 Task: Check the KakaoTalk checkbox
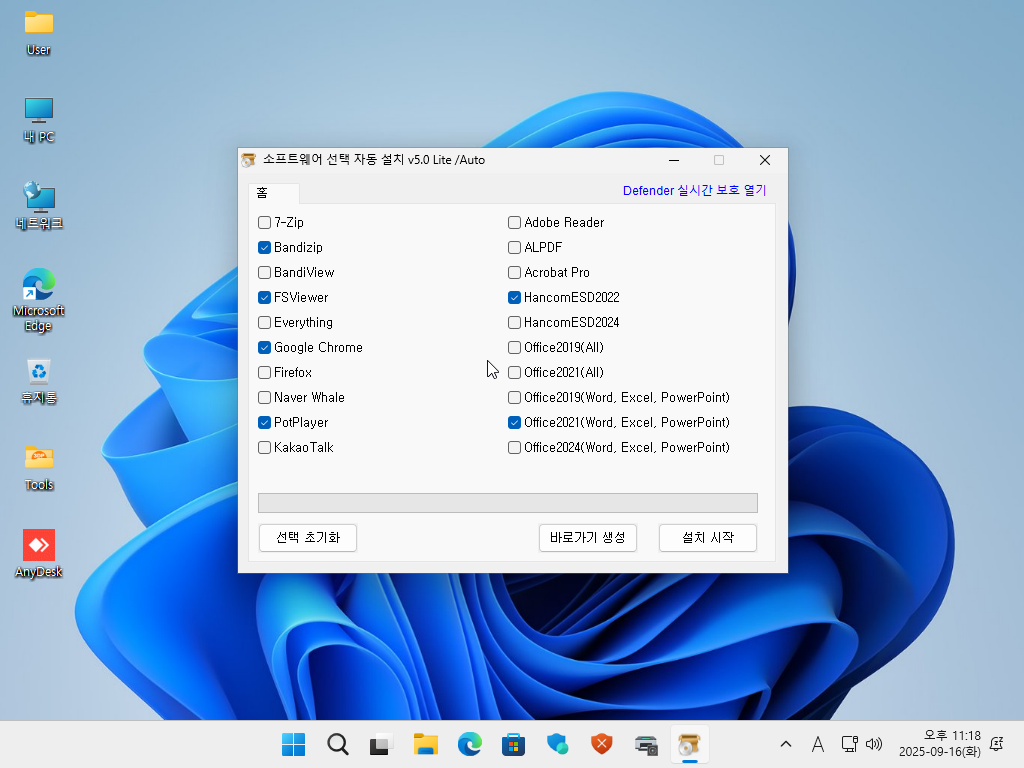coord(264,447)
